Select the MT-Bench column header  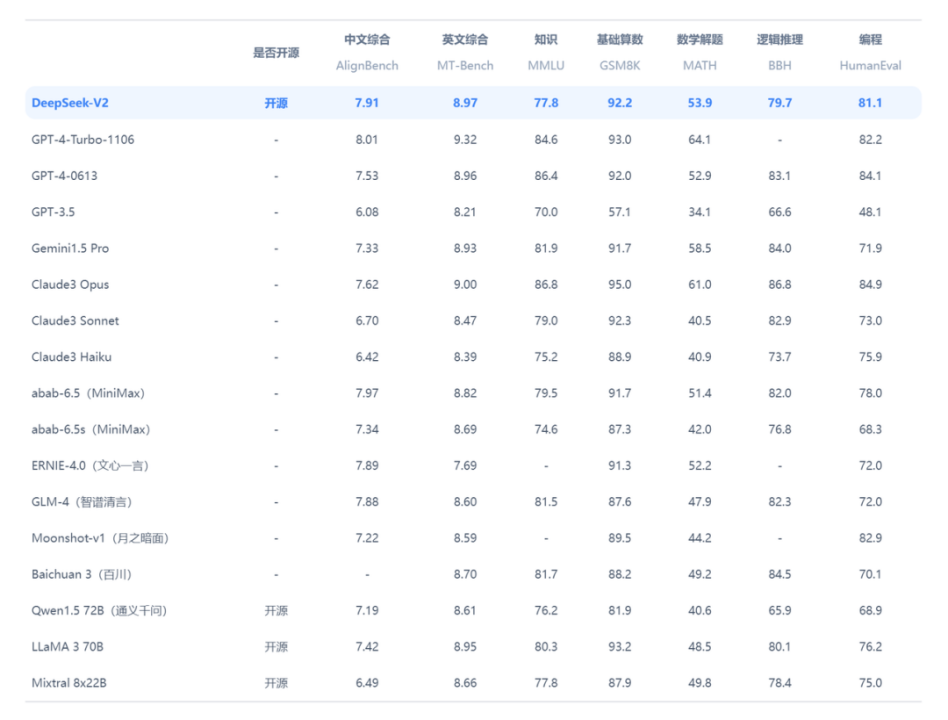(465, 65)
